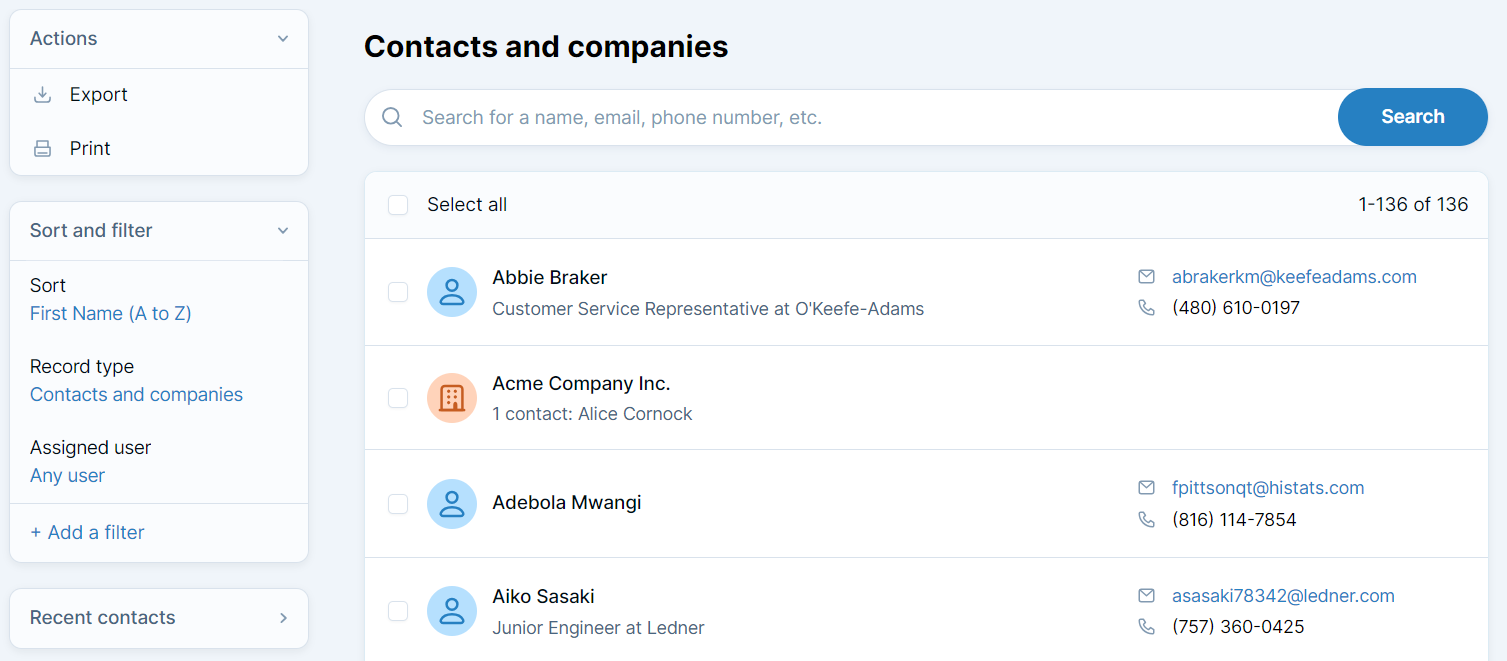
Task: Tick the checkbox for Abbie Braker
Action: [x=398, y=292]
